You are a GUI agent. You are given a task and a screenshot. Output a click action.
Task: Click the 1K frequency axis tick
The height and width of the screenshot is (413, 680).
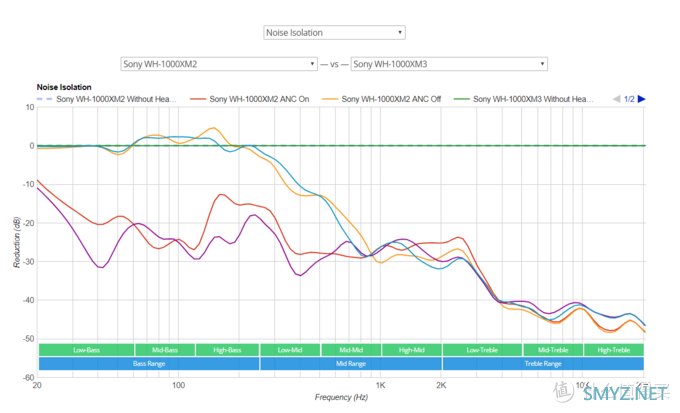[x=380, y=385]
